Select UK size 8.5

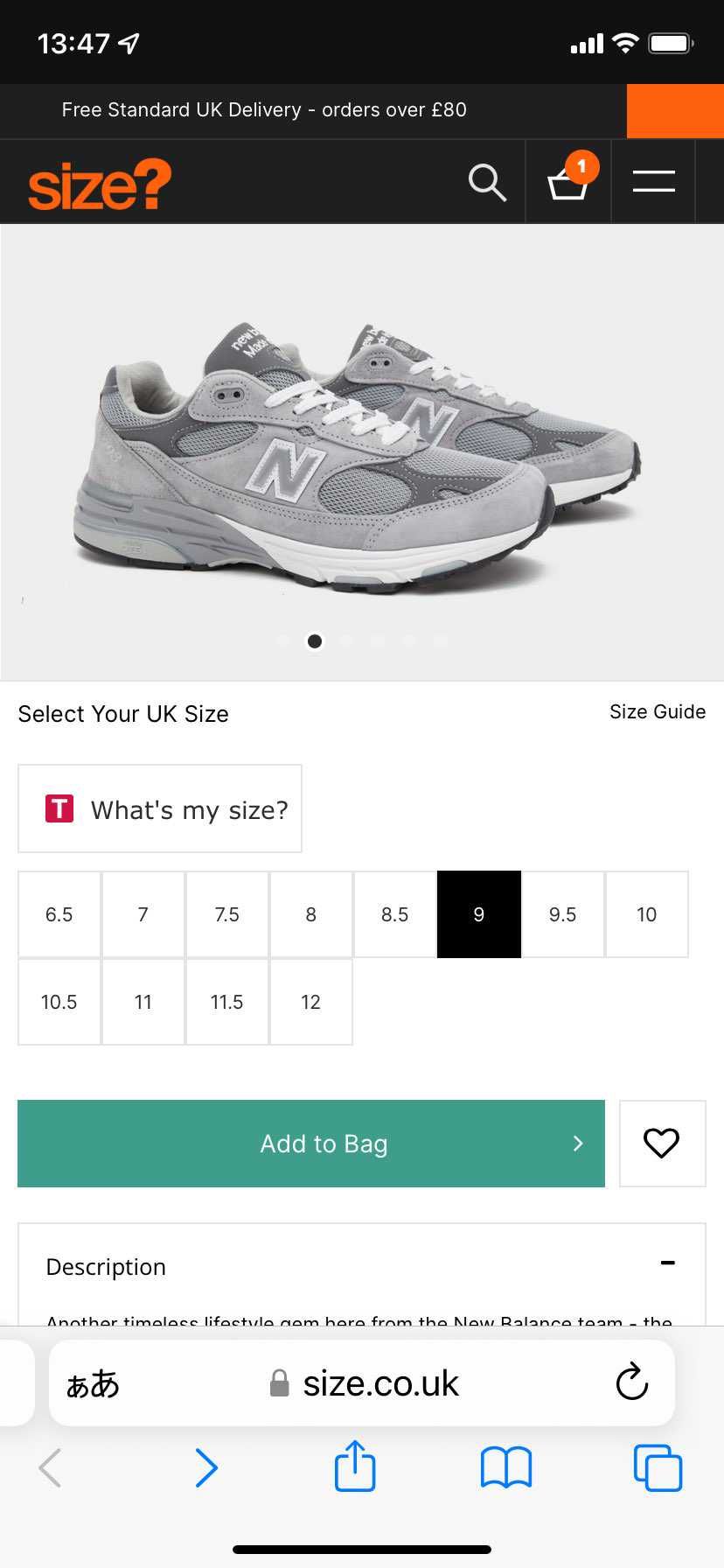394,914
